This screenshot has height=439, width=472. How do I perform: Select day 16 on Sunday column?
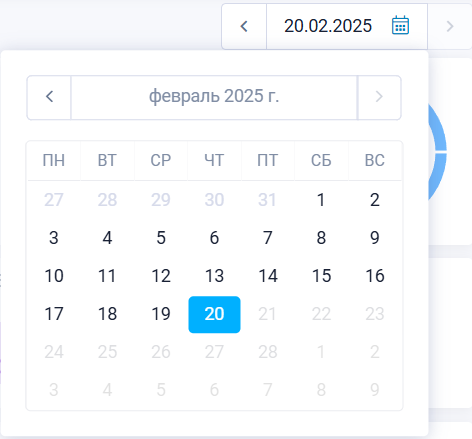tap(375, 276)
